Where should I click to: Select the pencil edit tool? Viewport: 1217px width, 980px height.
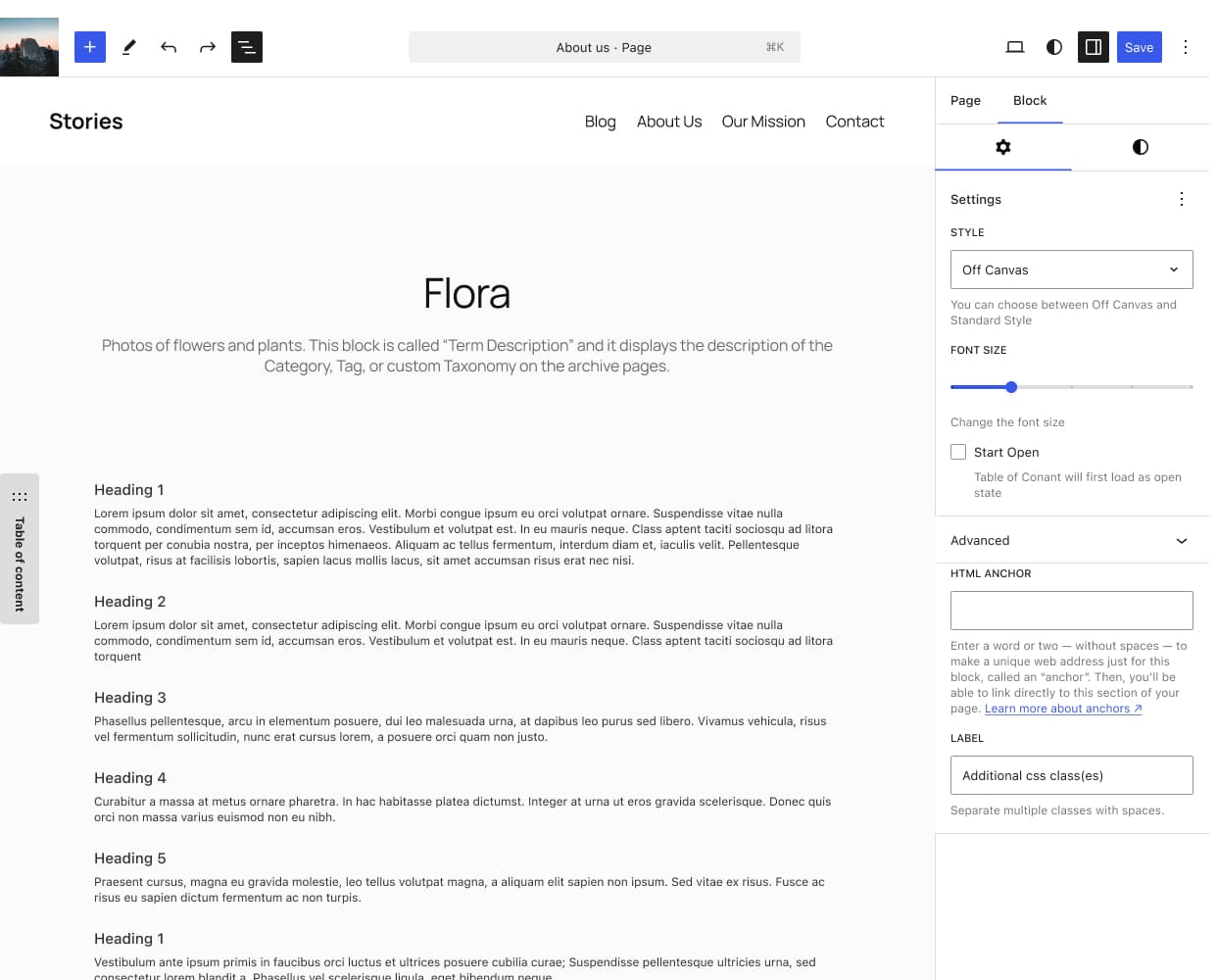click(129, 47)
